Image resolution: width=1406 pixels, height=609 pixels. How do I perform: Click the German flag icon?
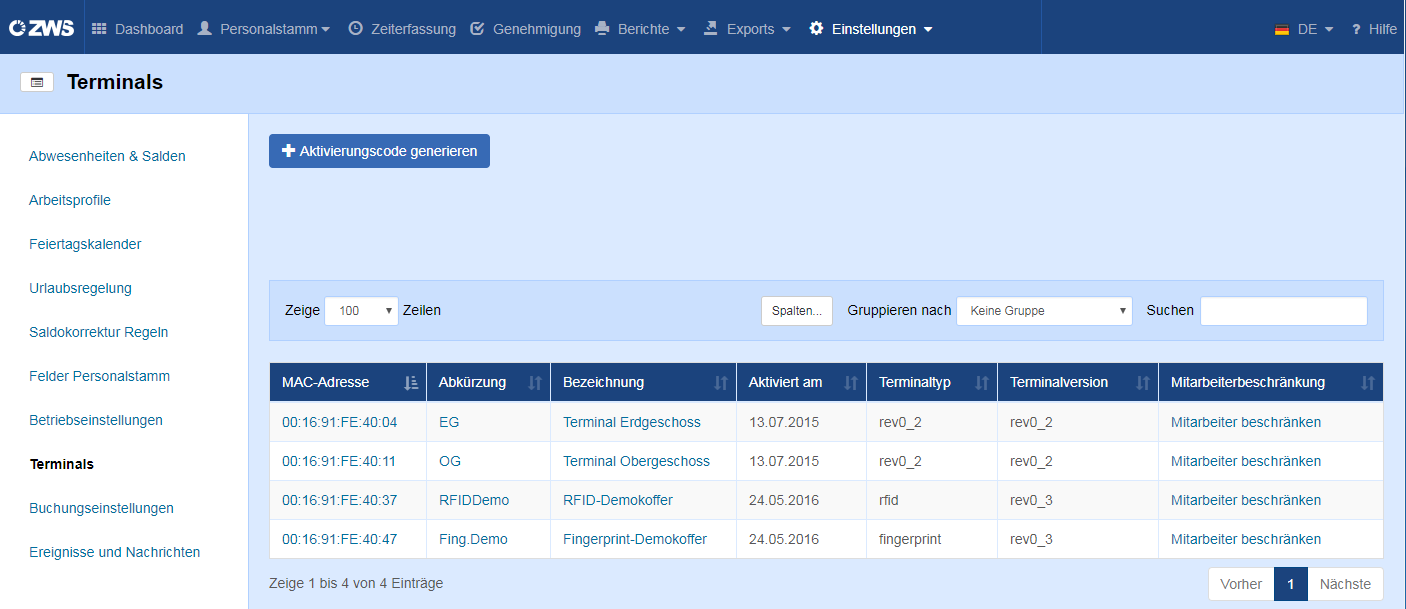[x=1282, y=30]
